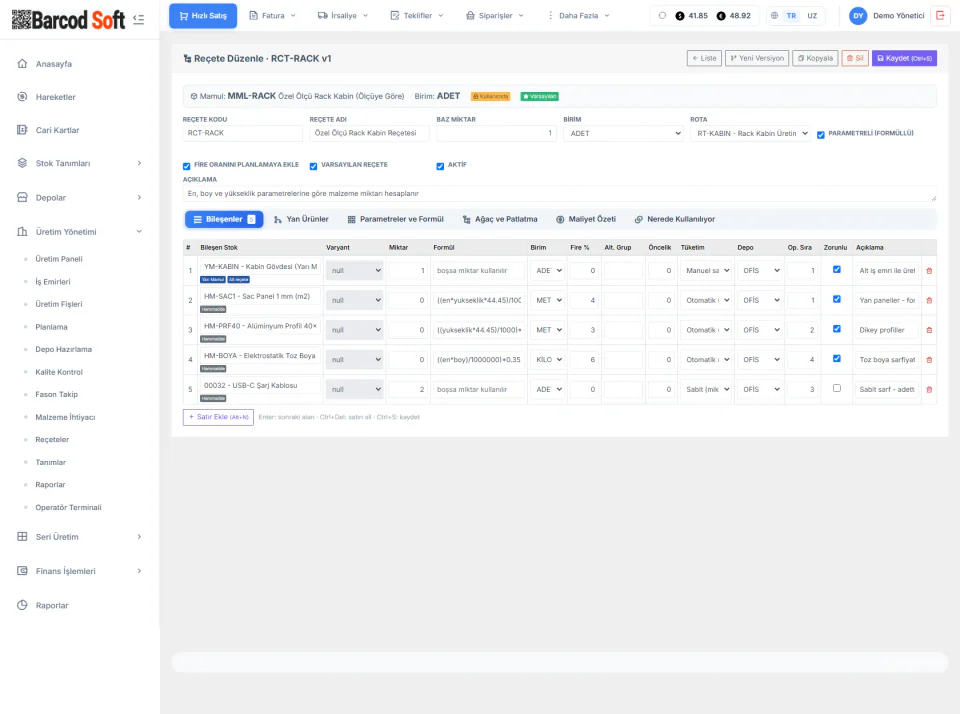Open Tüketim dropdown for the HM-SAC1 row
The width and height of the screenshot is (960, 714).
(x=707, y=301)
